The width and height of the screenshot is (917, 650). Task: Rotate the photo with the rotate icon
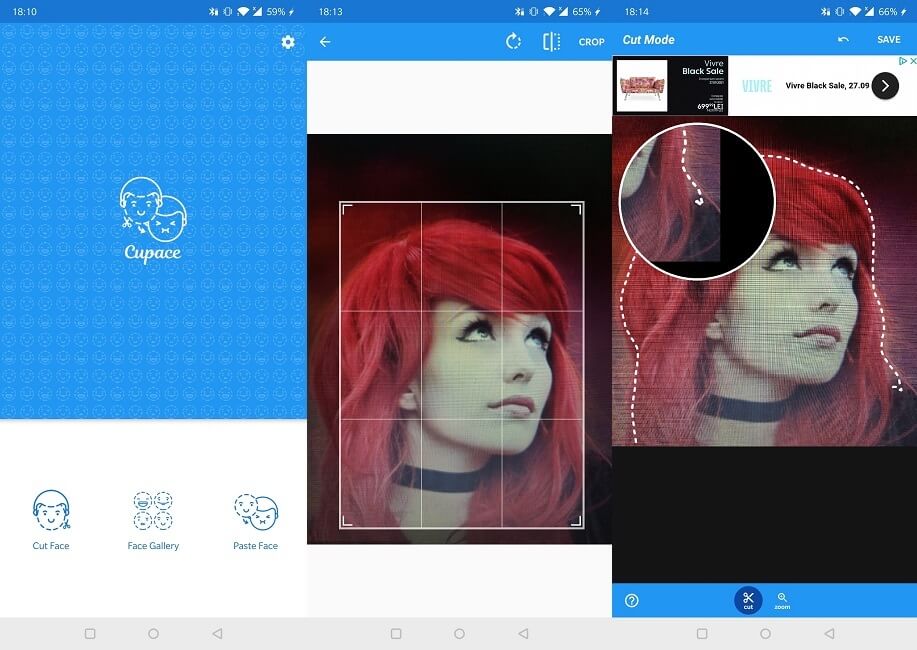click(513, 42)
